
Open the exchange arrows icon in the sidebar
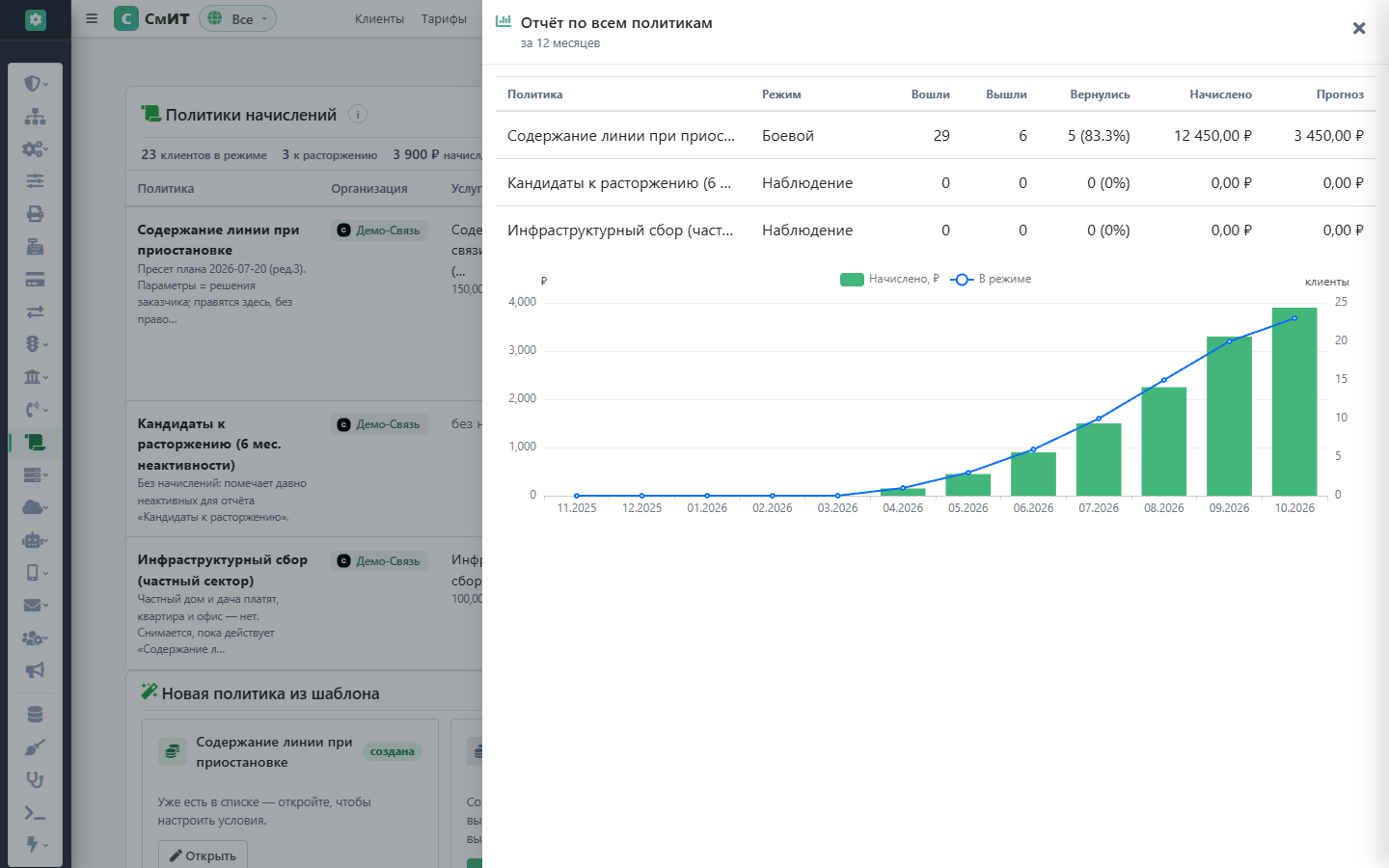point(36,312)
